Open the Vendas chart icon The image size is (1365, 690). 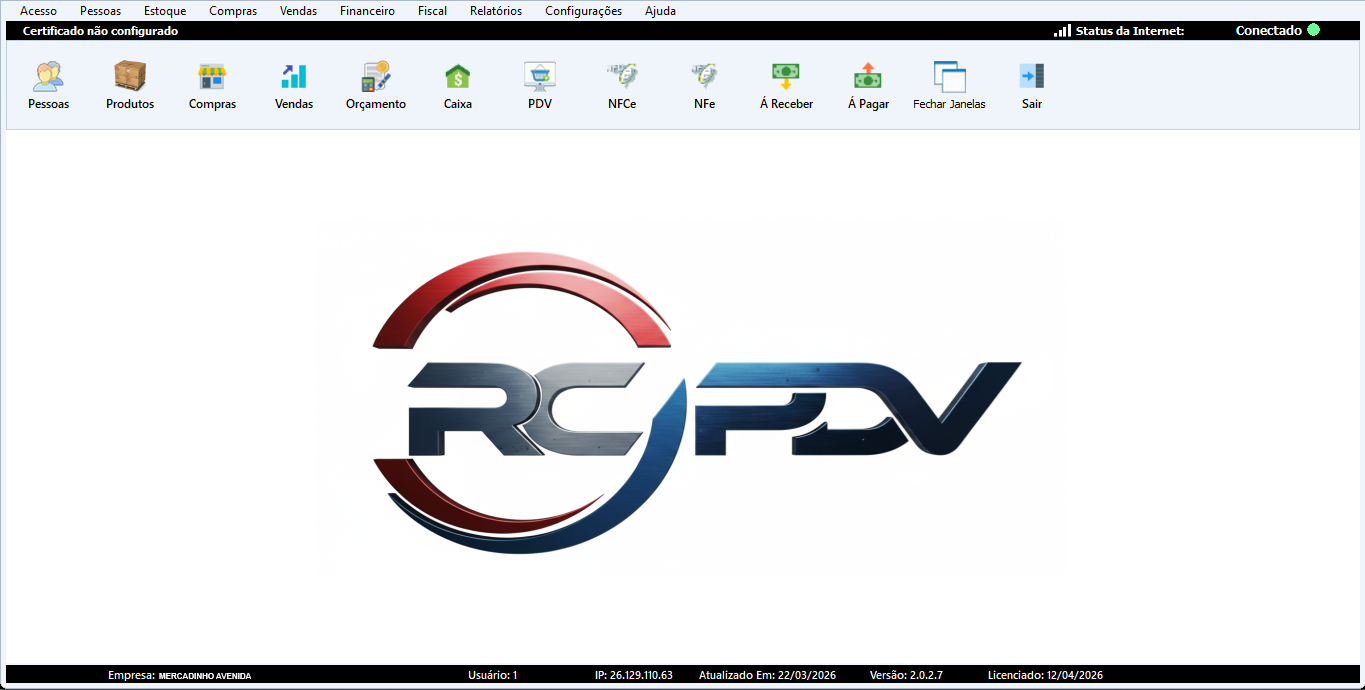(x=294, y=77)
